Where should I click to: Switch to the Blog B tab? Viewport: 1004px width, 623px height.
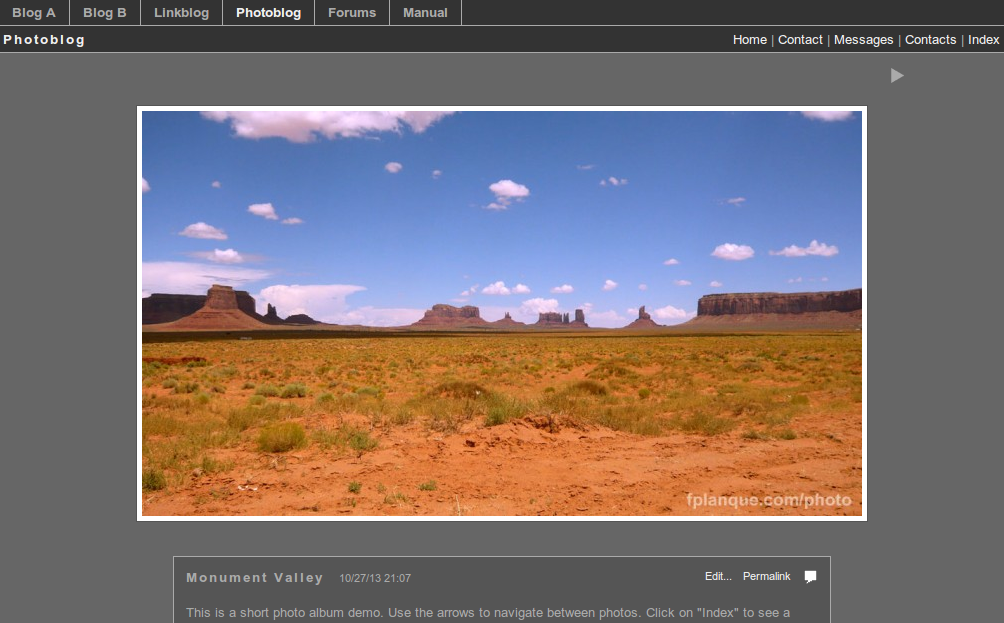pos(105,13)
